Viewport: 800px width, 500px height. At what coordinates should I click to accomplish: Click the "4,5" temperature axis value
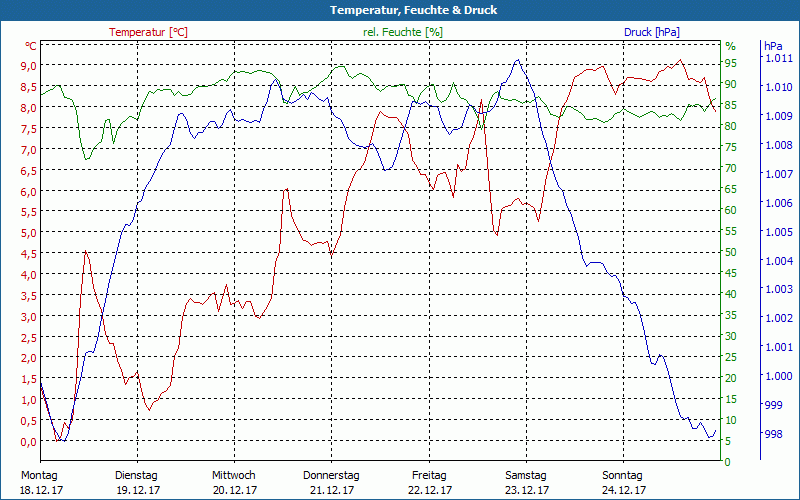tap(29, 254)
